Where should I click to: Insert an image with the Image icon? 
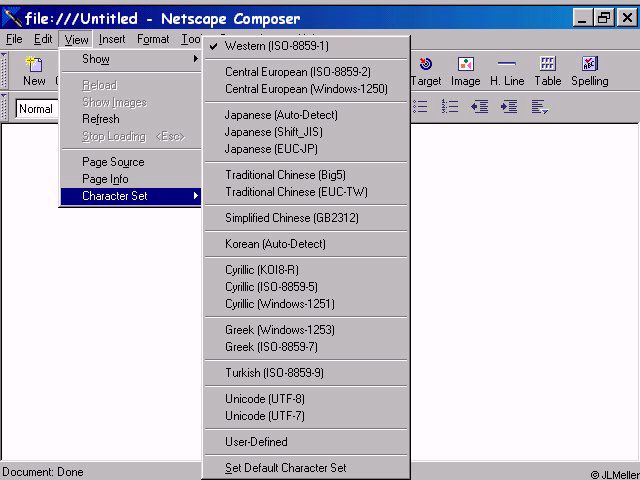pyautogui.click(x=465, y=71)
